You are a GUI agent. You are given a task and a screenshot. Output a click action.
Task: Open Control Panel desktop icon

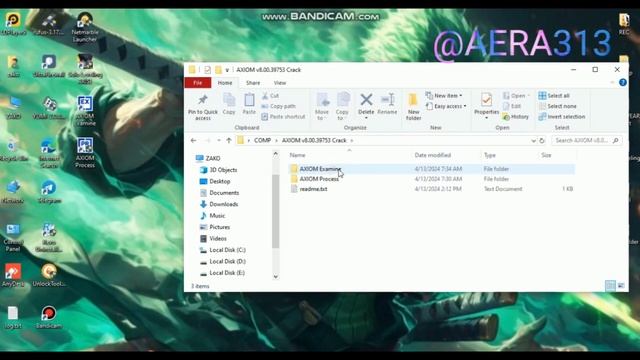tap(13, 237)
